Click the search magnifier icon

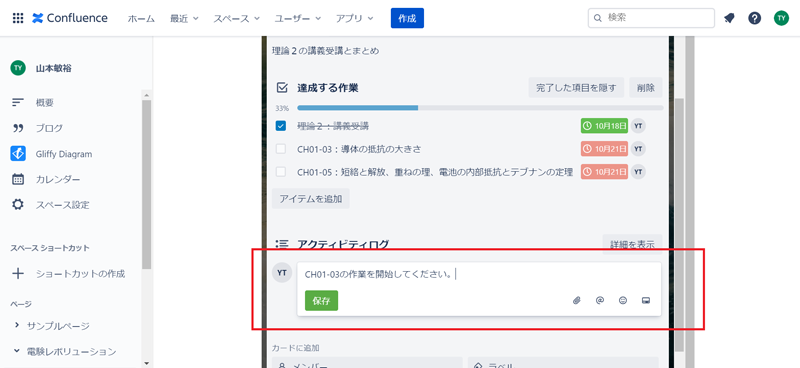click(x=598, y=18)
